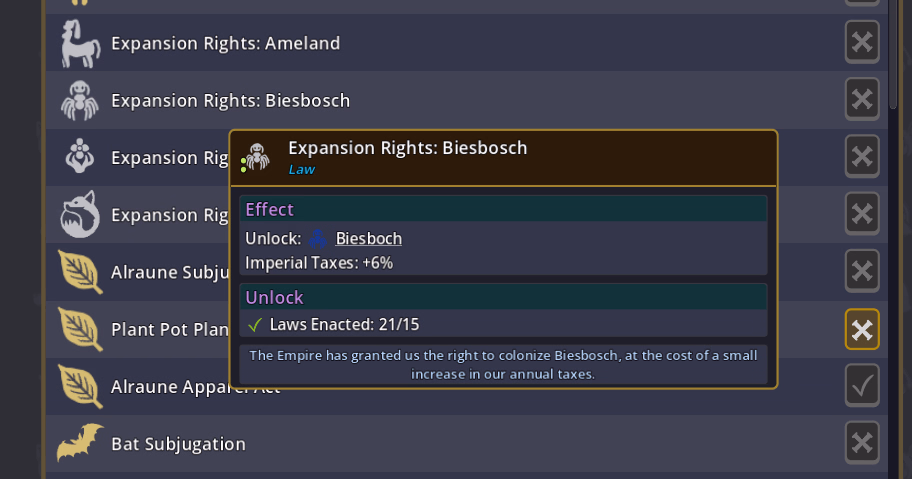Click the leaf icon beside Alraune Apparel Act
The width and height of the screenshot is (912, 479).
(80, 386)
